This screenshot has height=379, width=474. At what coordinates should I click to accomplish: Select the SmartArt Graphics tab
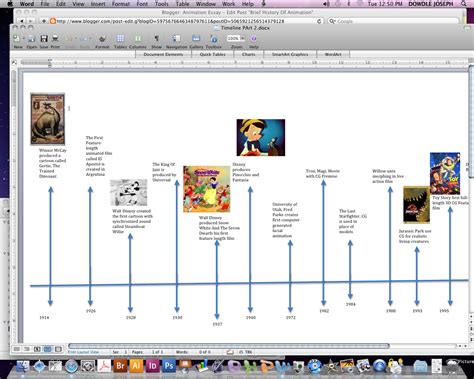(290, 54)
